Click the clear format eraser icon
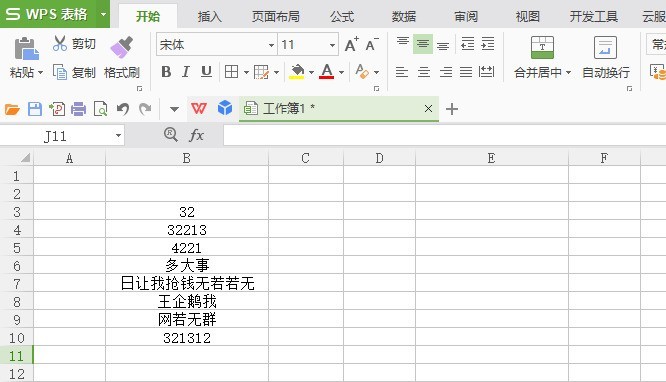 (362, 72)
